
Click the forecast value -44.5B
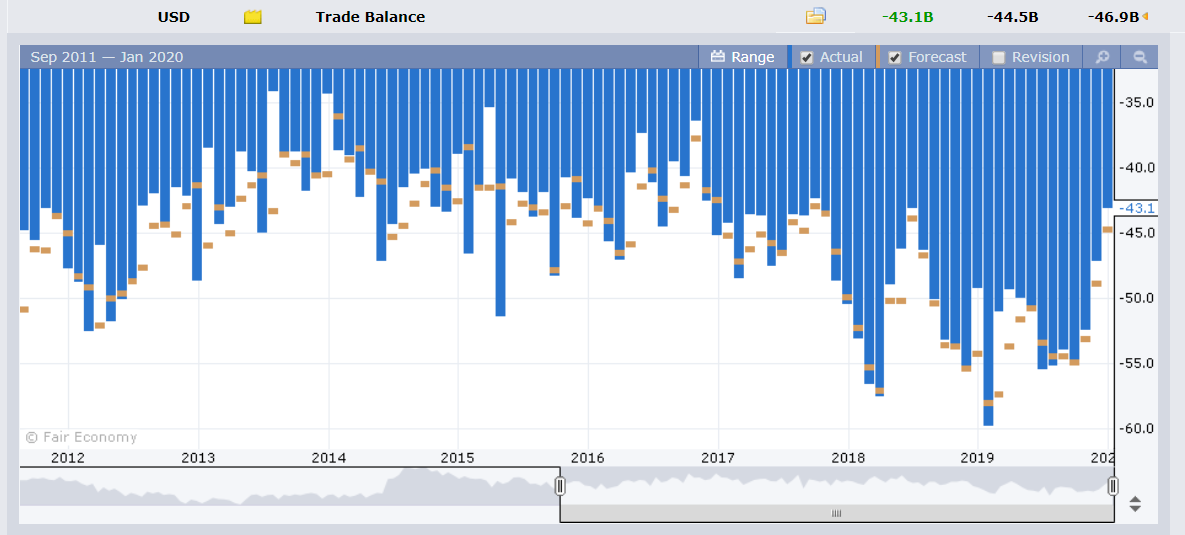[1013, 17]
